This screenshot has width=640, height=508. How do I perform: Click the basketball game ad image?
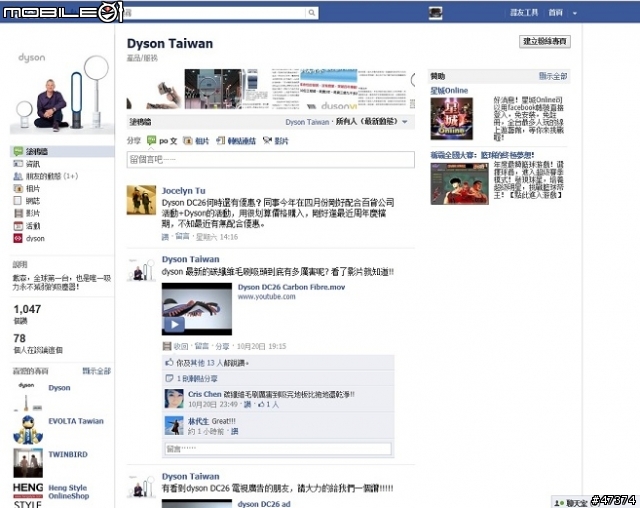(459, 184)
